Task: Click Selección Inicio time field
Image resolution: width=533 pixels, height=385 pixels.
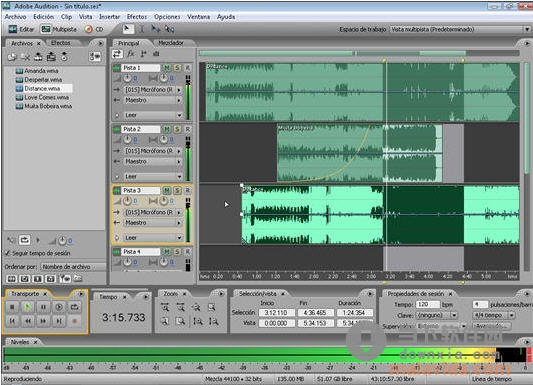Action: pyautogui.click(x=276, y=313)
